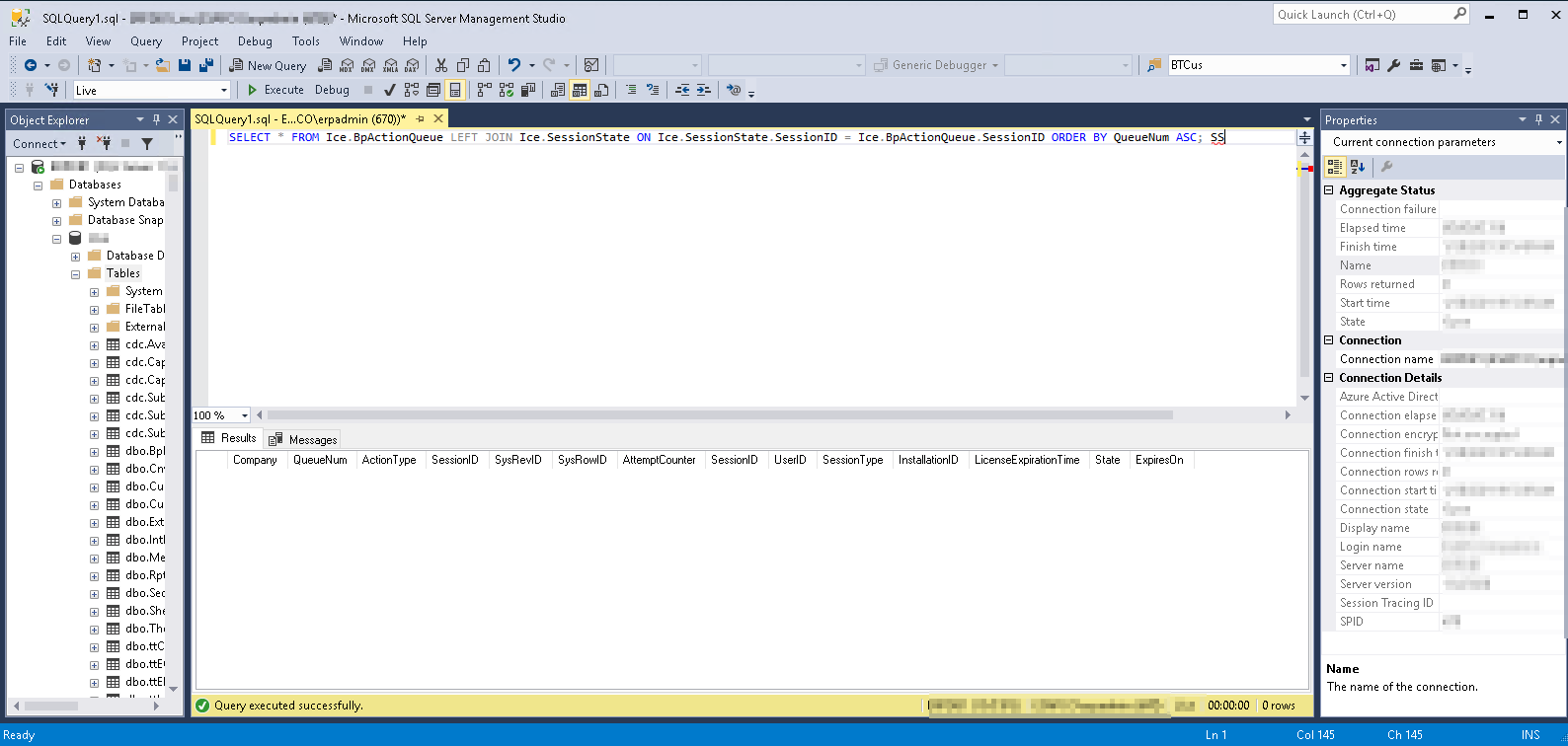Screen dimensions: 1568x746
Task: Click the Parse checkmark icon
Action: pyautogui.click(x=389, y=90)
